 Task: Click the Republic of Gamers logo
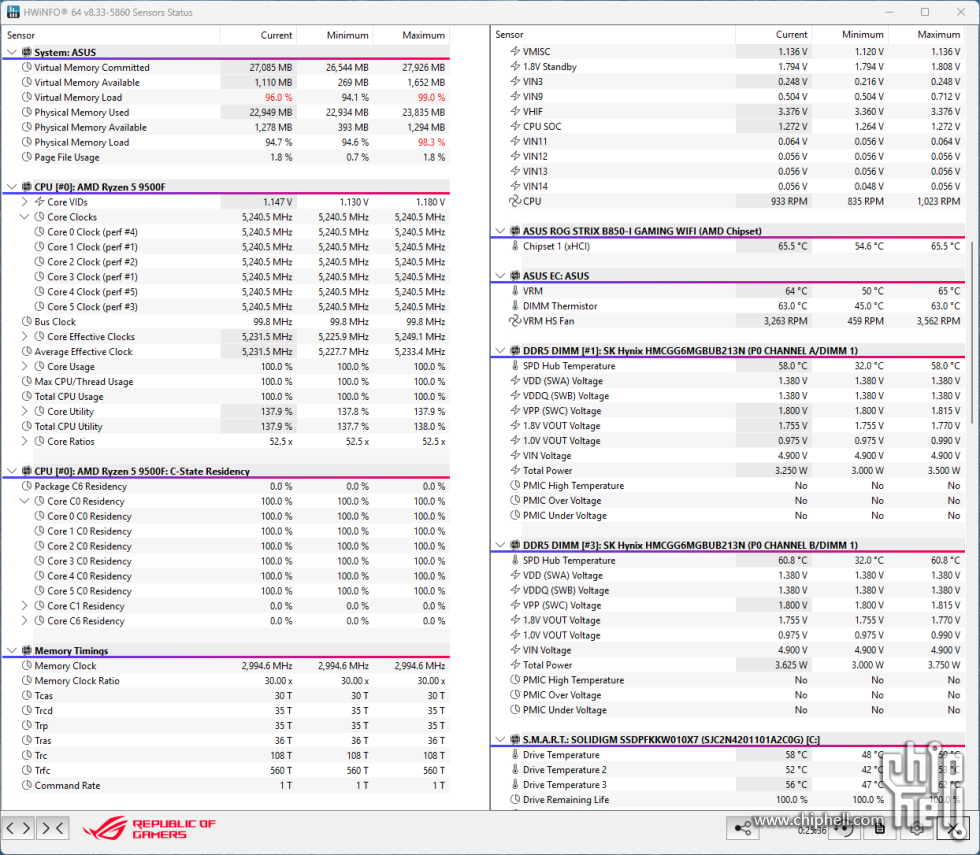tap(149, 828)
